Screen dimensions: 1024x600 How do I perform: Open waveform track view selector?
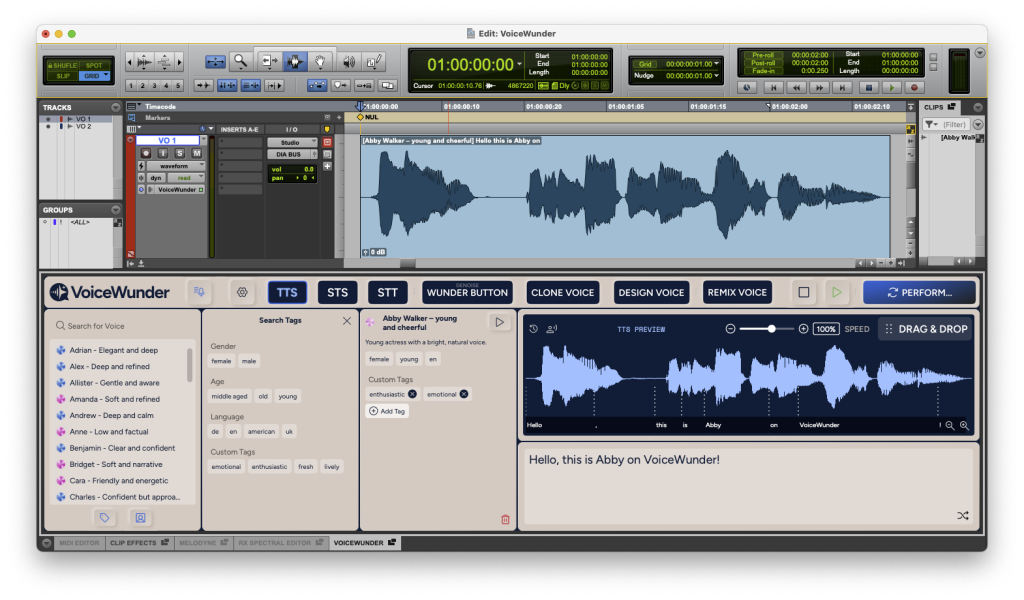tap(175, 166)
